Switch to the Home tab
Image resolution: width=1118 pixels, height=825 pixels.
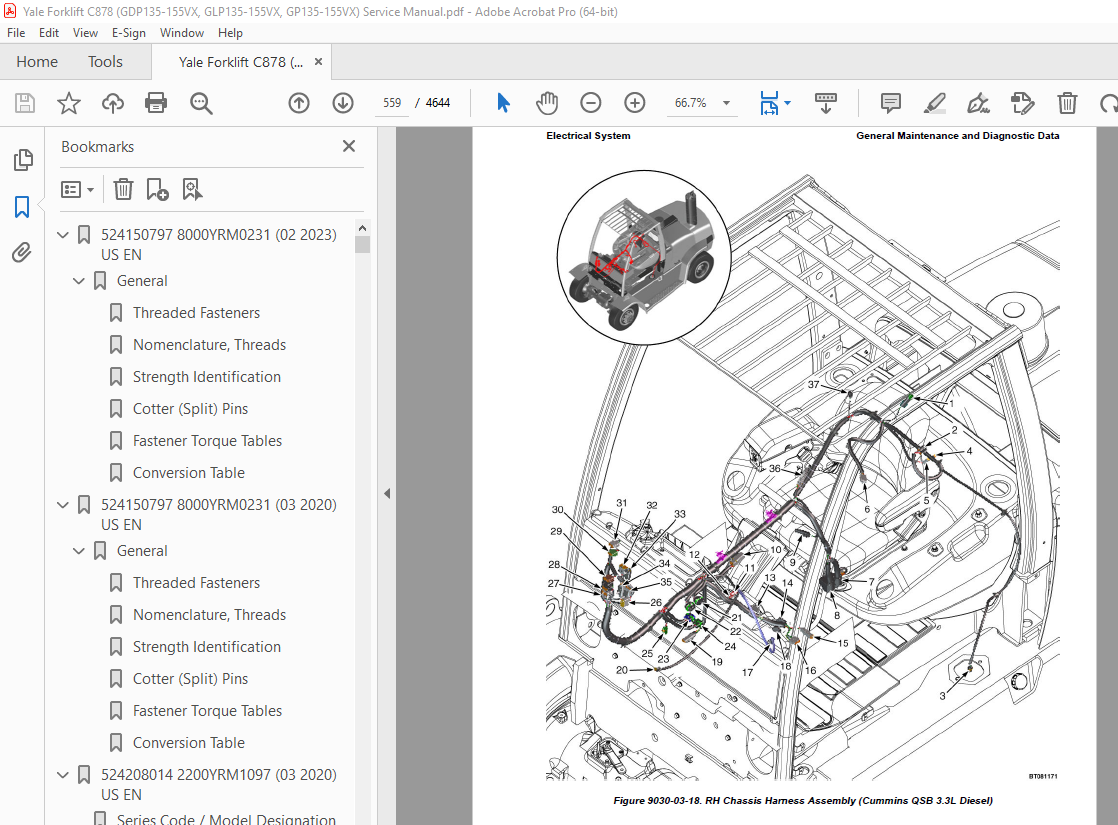coord(37,62)
